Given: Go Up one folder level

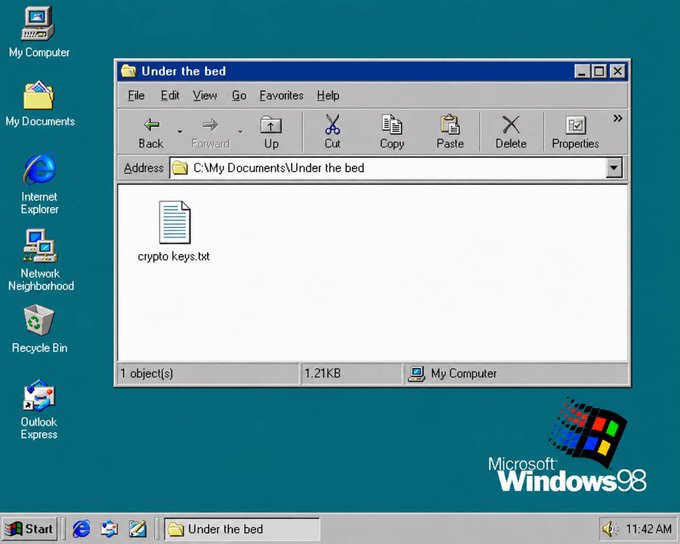Looking at the screenshot, I should (271, 133).
